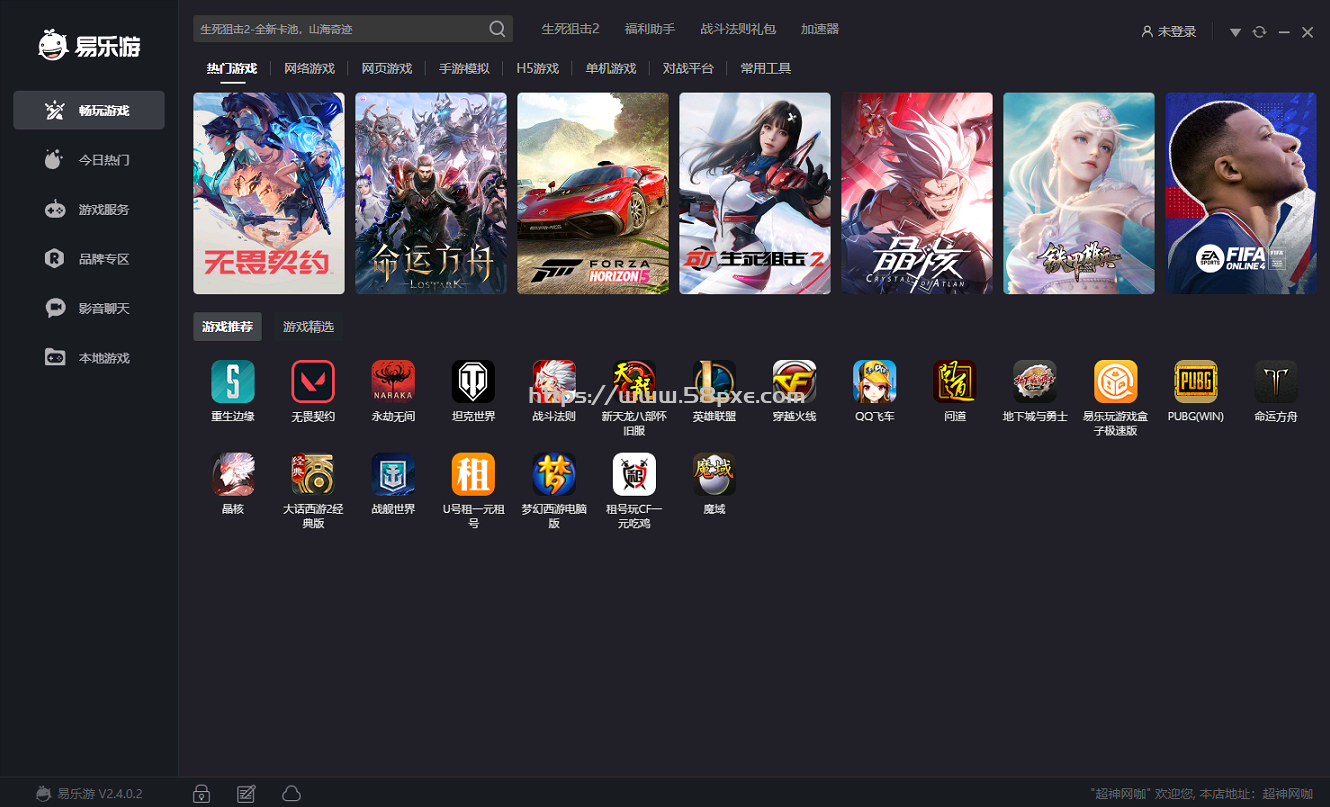Viewport: 1330px width, 807px height.
Task: Switch to the 网络游戏 tab
Action: point(309,69)
